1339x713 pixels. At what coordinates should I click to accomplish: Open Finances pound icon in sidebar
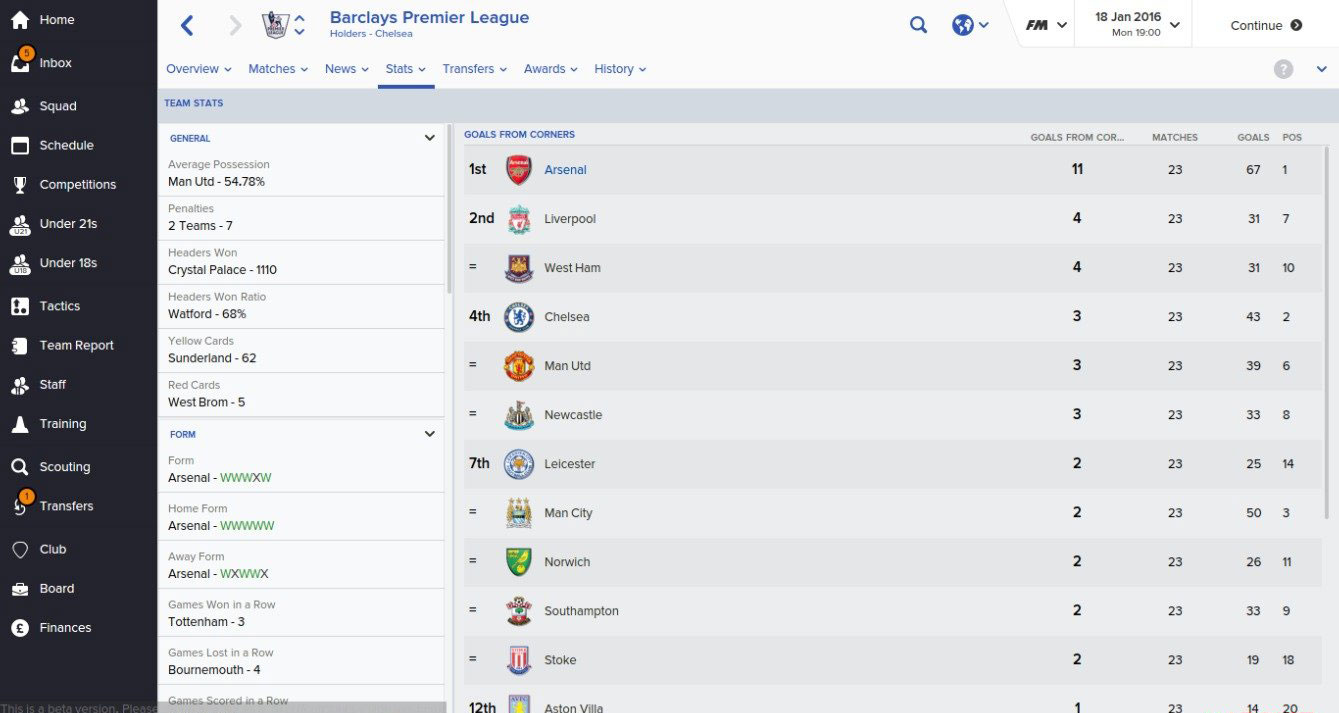[x=20, y=627]
